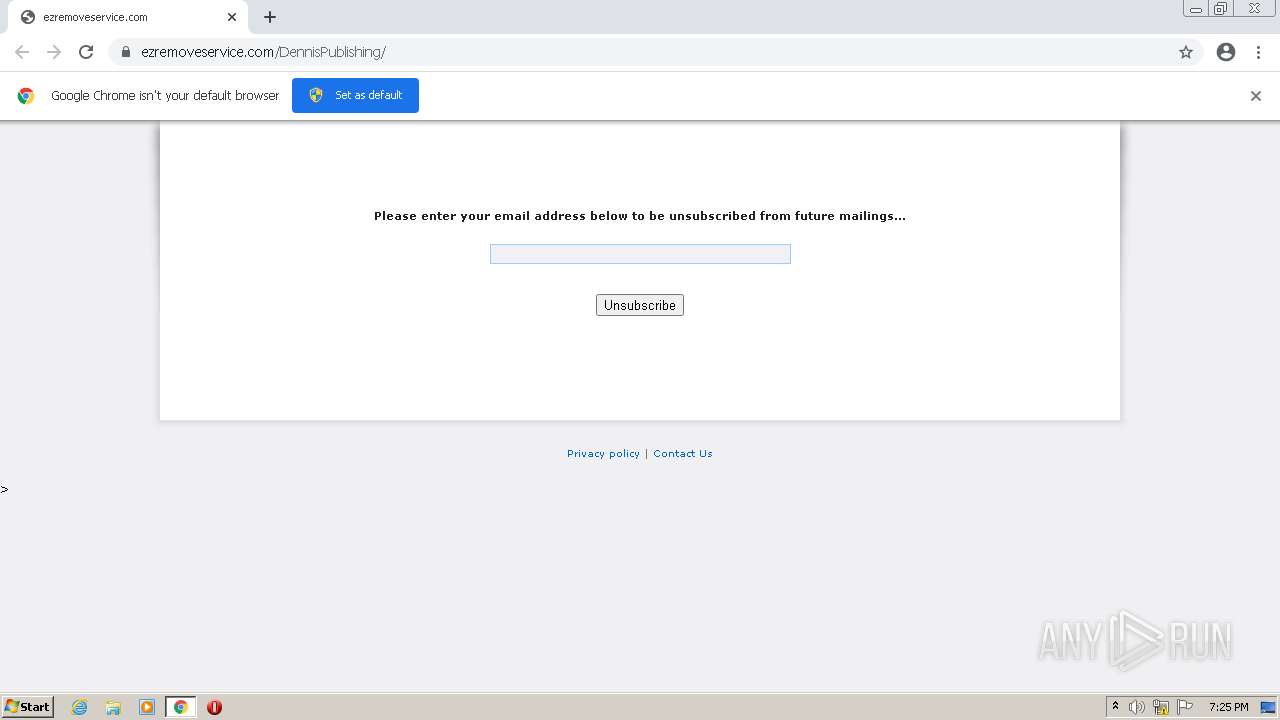Open the Chrome three-dot menu
The height and width of the screenshot is (720, 1280).
tap(1258, 52)
